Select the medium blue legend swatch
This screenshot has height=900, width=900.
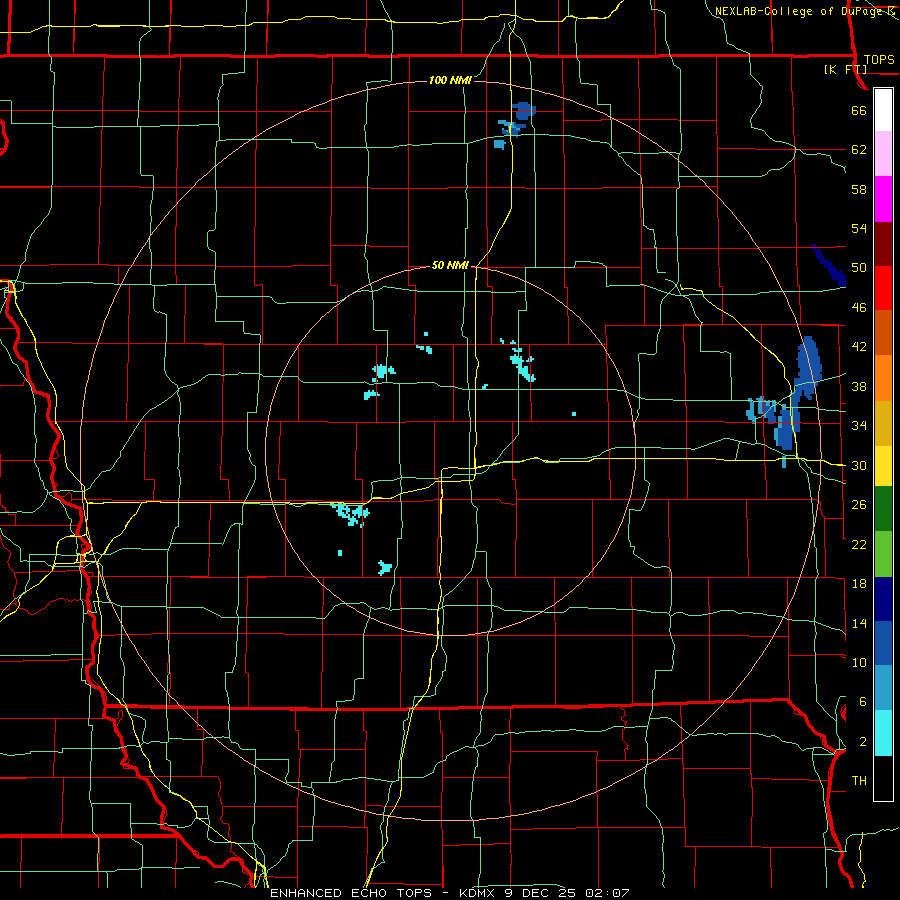(x=883, y=643)
